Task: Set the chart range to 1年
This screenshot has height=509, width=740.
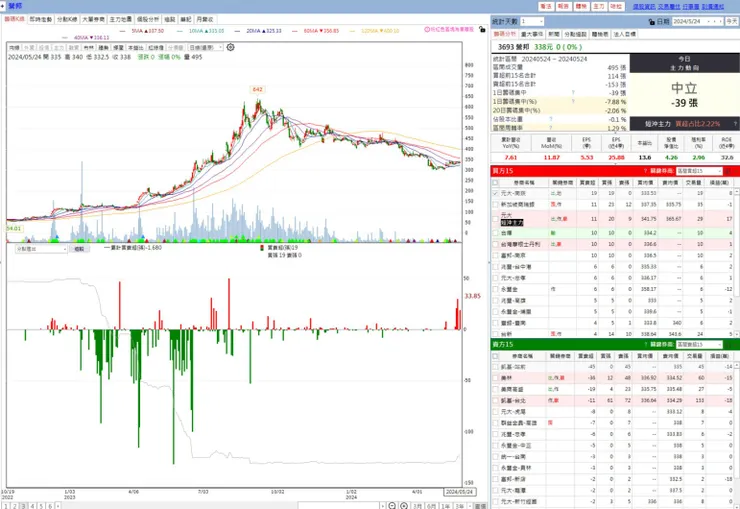Action: pos(446,506)
